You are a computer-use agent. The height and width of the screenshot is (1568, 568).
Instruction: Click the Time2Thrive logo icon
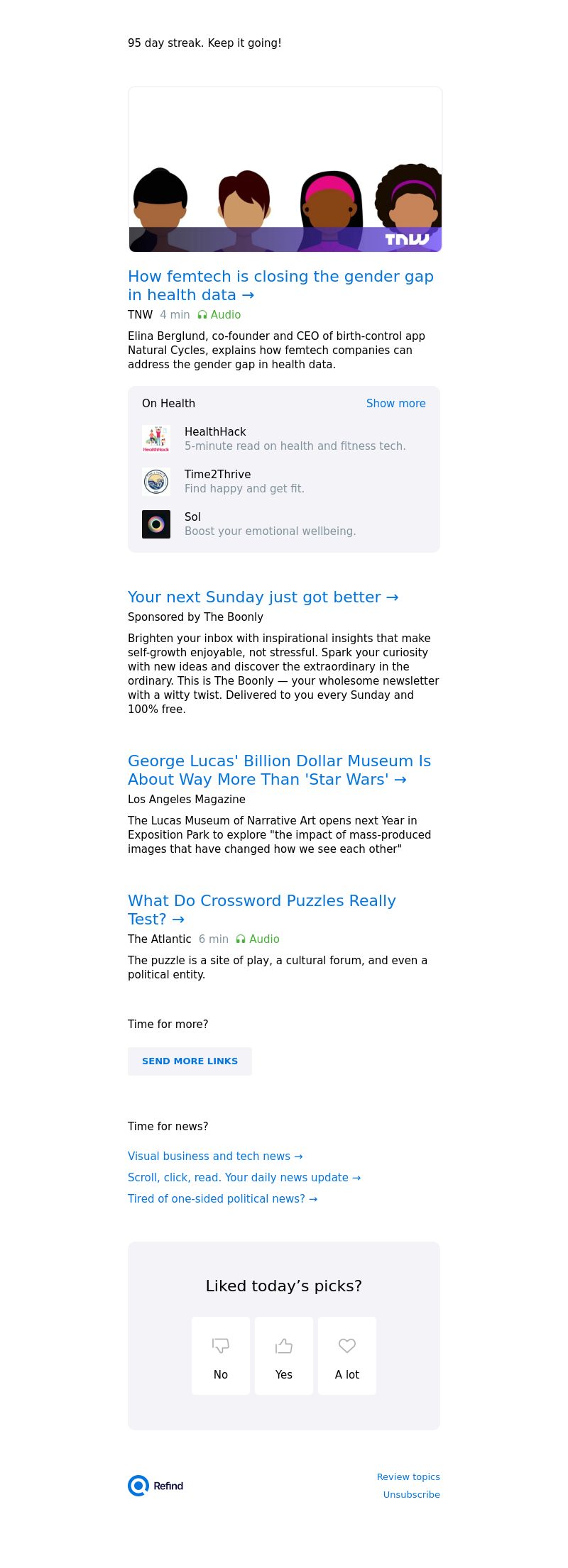[x=156, y=482]
